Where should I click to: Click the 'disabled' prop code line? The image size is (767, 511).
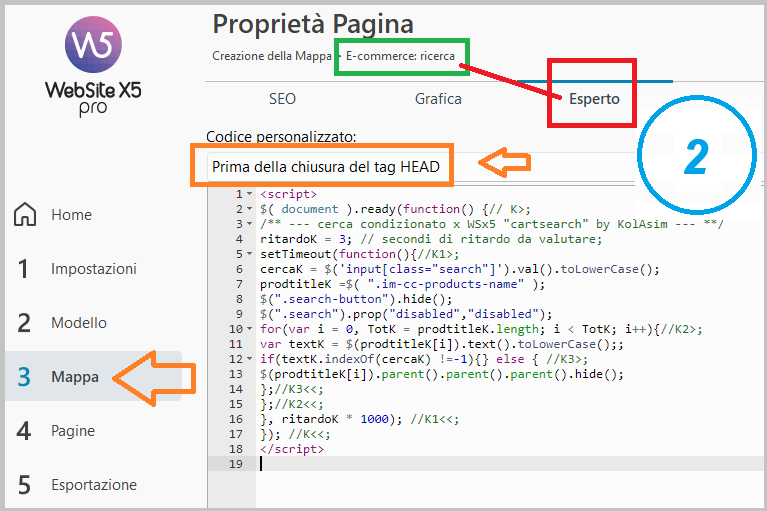click(406, 314)
